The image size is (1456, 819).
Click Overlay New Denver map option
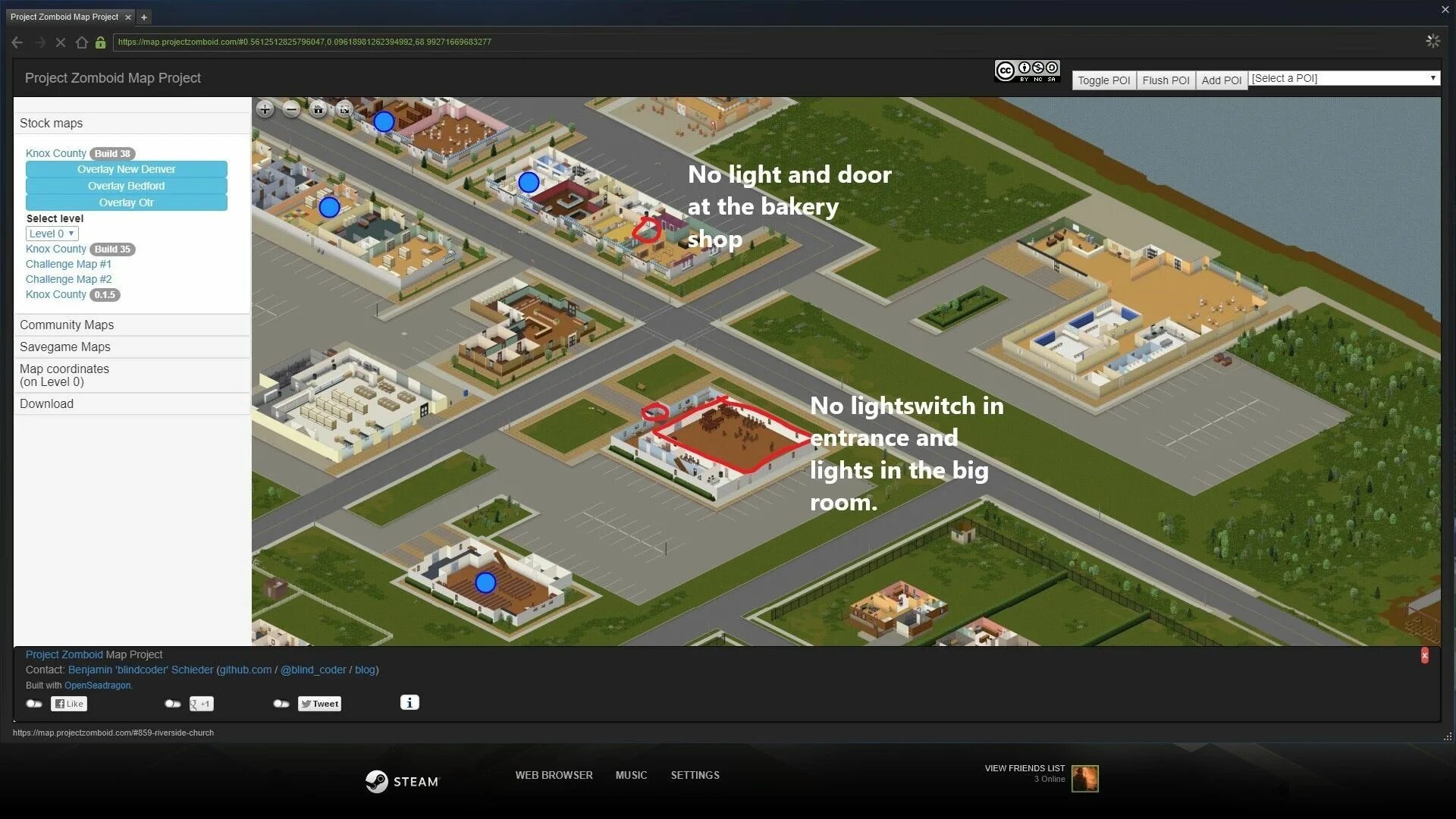[x=126, y=169]
